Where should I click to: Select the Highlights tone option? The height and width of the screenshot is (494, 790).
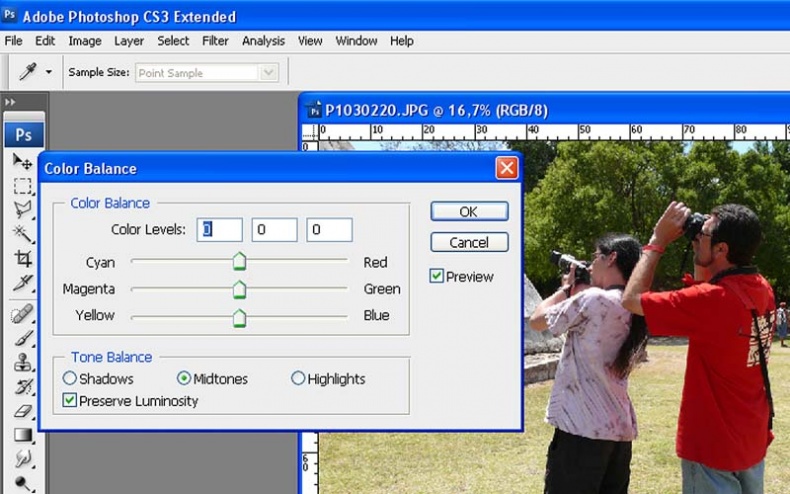click(x=298, y=379)
